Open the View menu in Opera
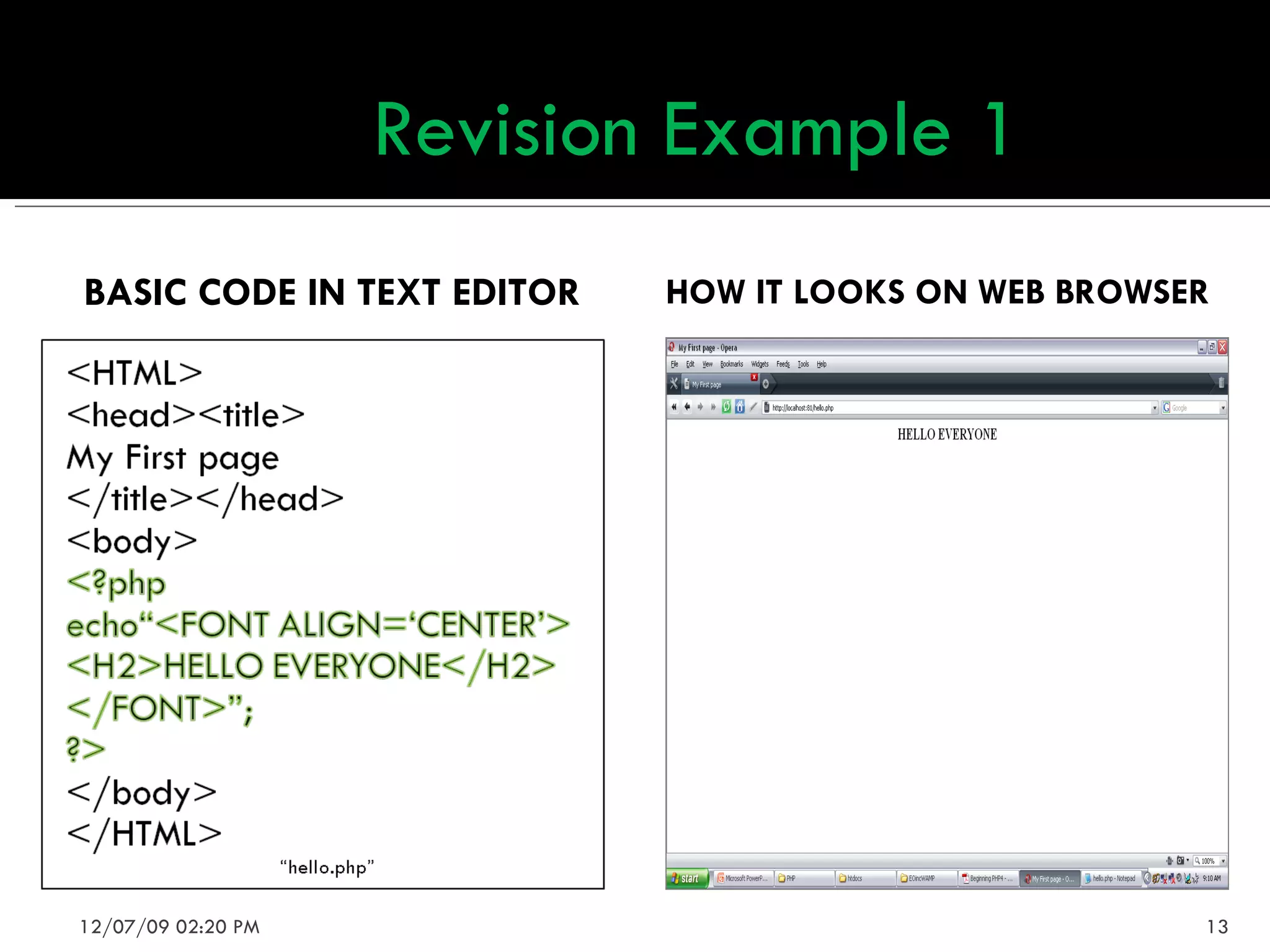The height and width of the screenshot is (952, 1270). [708, 364]
